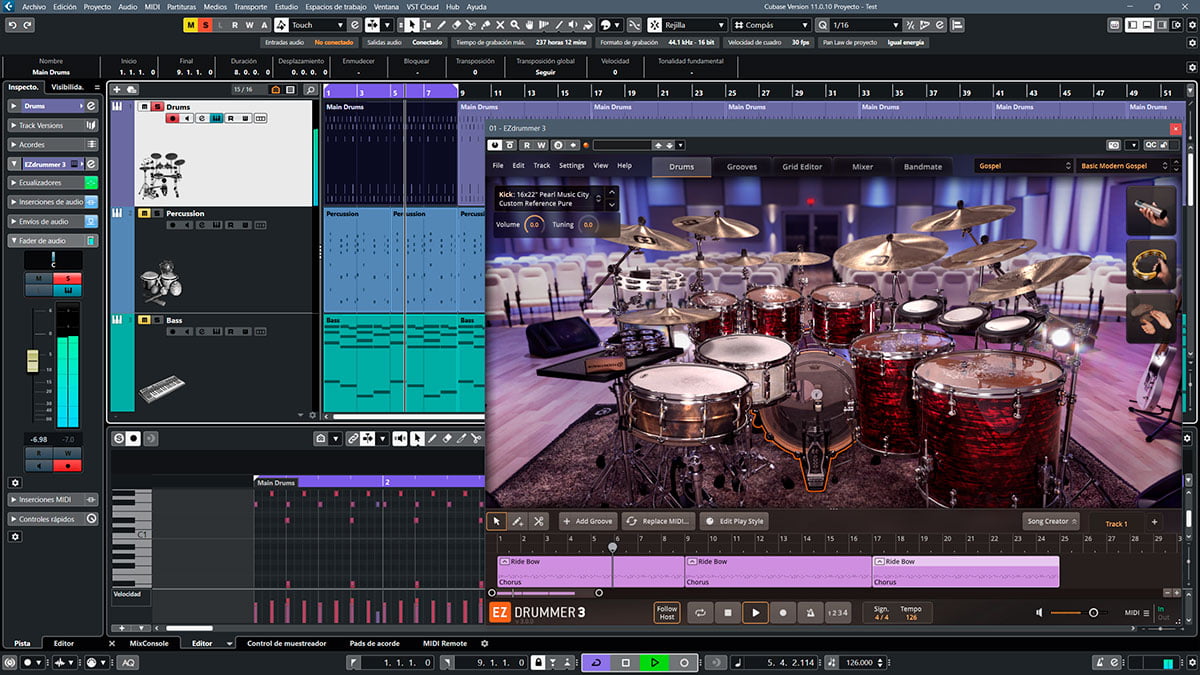
Task: Select the Erase tool in Cubase toolbar
Action: (456, 25)
